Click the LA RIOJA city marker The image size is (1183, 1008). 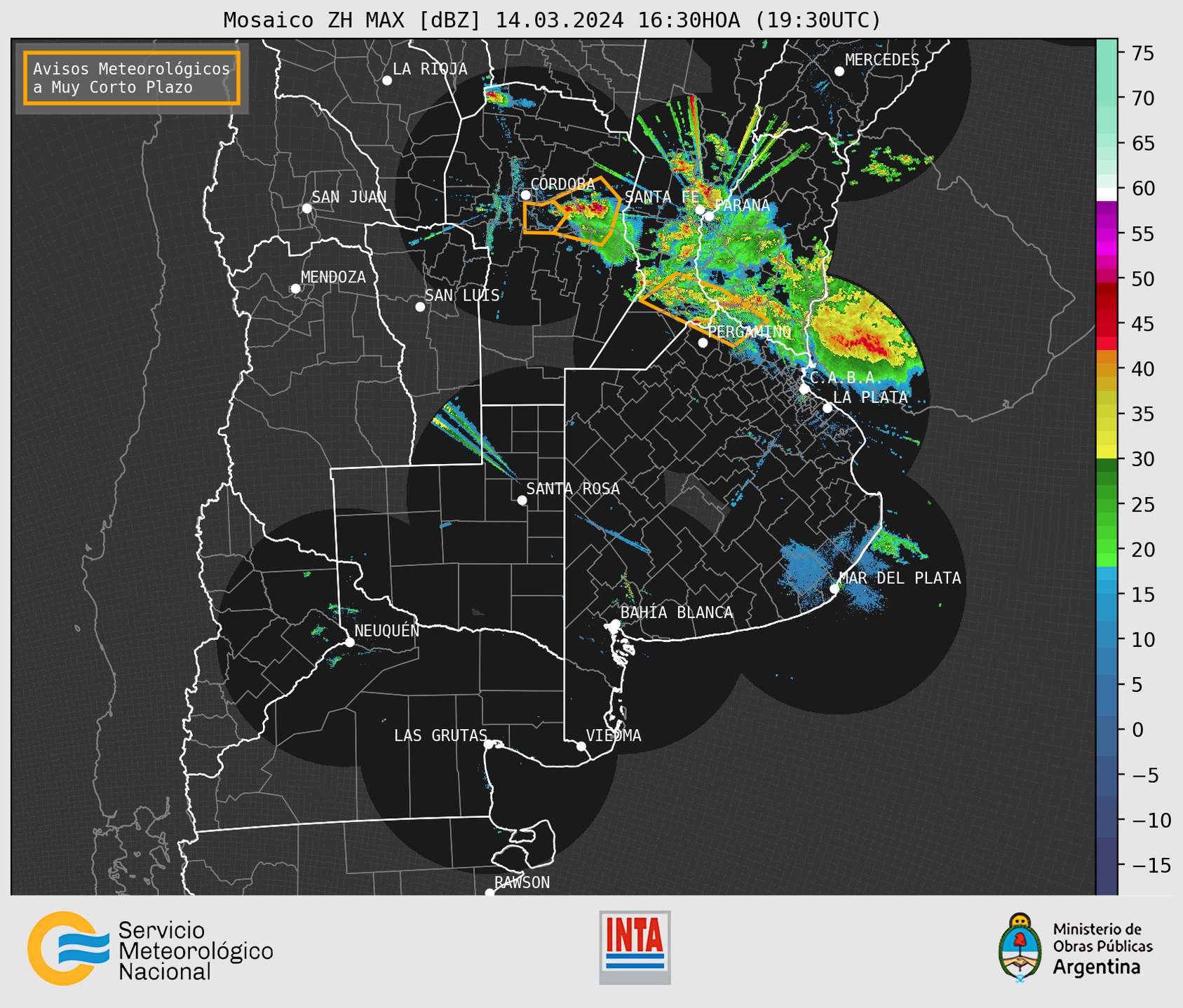pos(387,81)
